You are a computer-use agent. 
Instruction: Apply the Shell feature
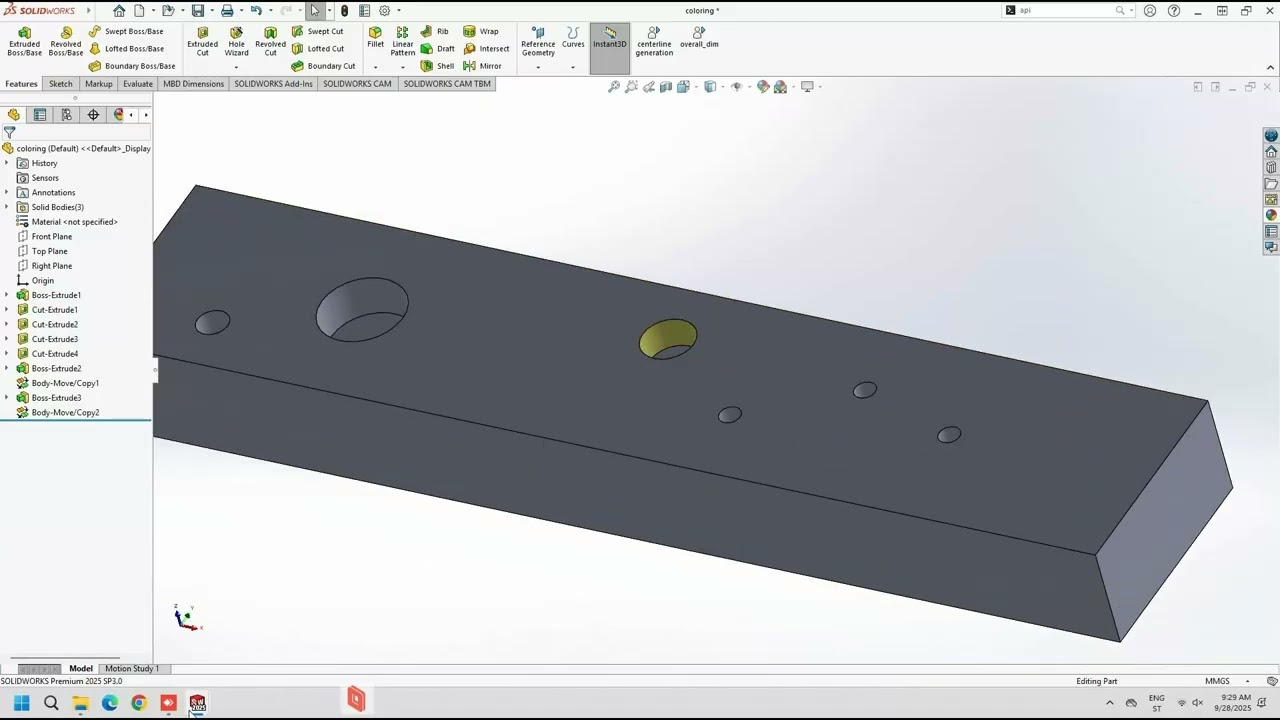[437, 66]
